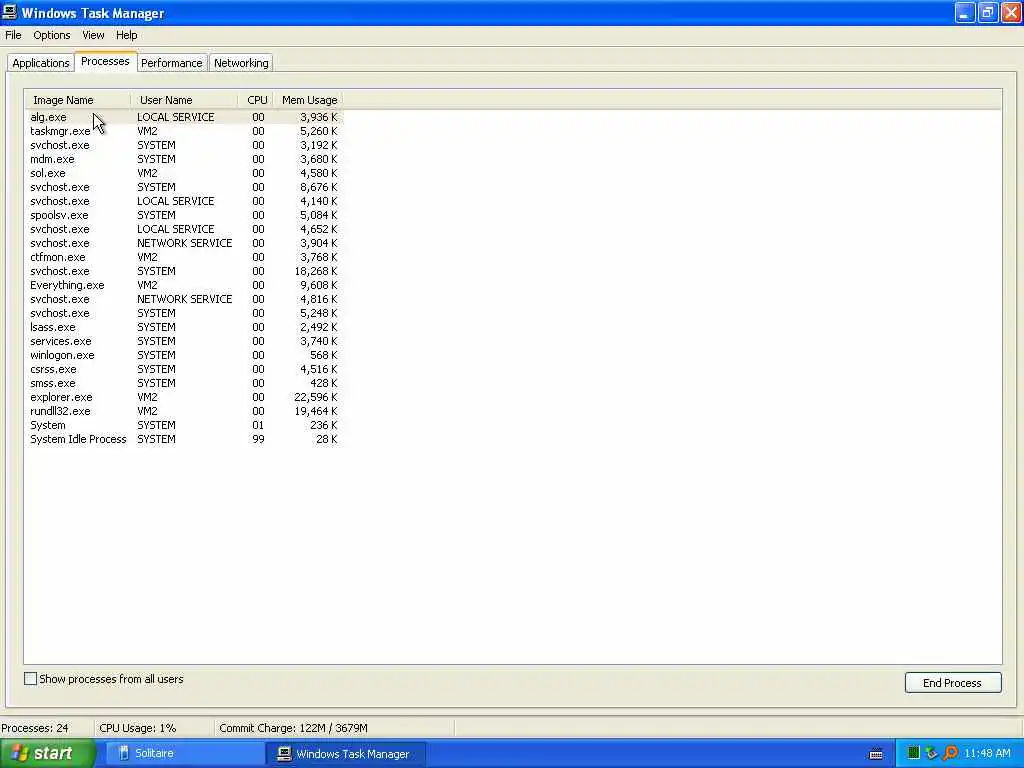Click the Everything search tray icon
The height and width of the screenshot is (768, 1024).
pos(950,753)
